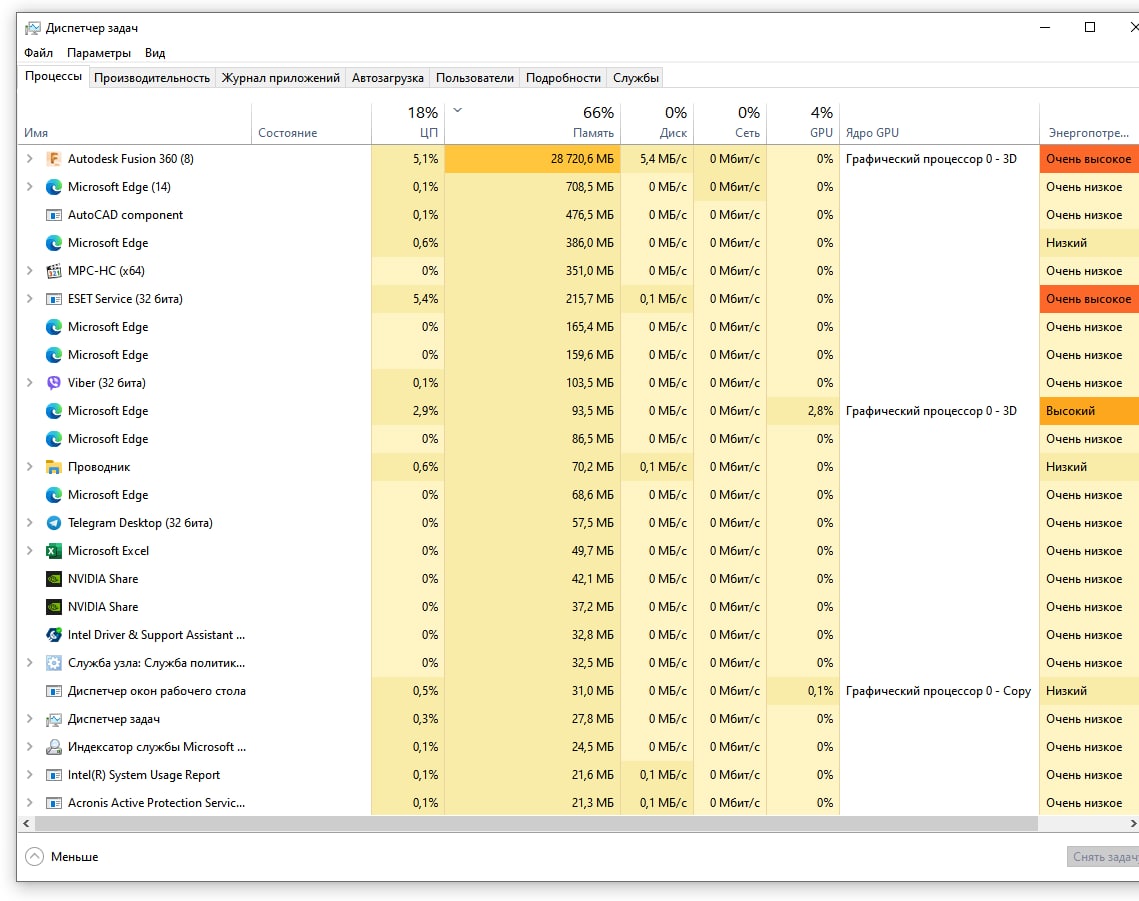Click the AutoCAD component icon
This screenshot has width=1139, height=901.
[54, 215]
